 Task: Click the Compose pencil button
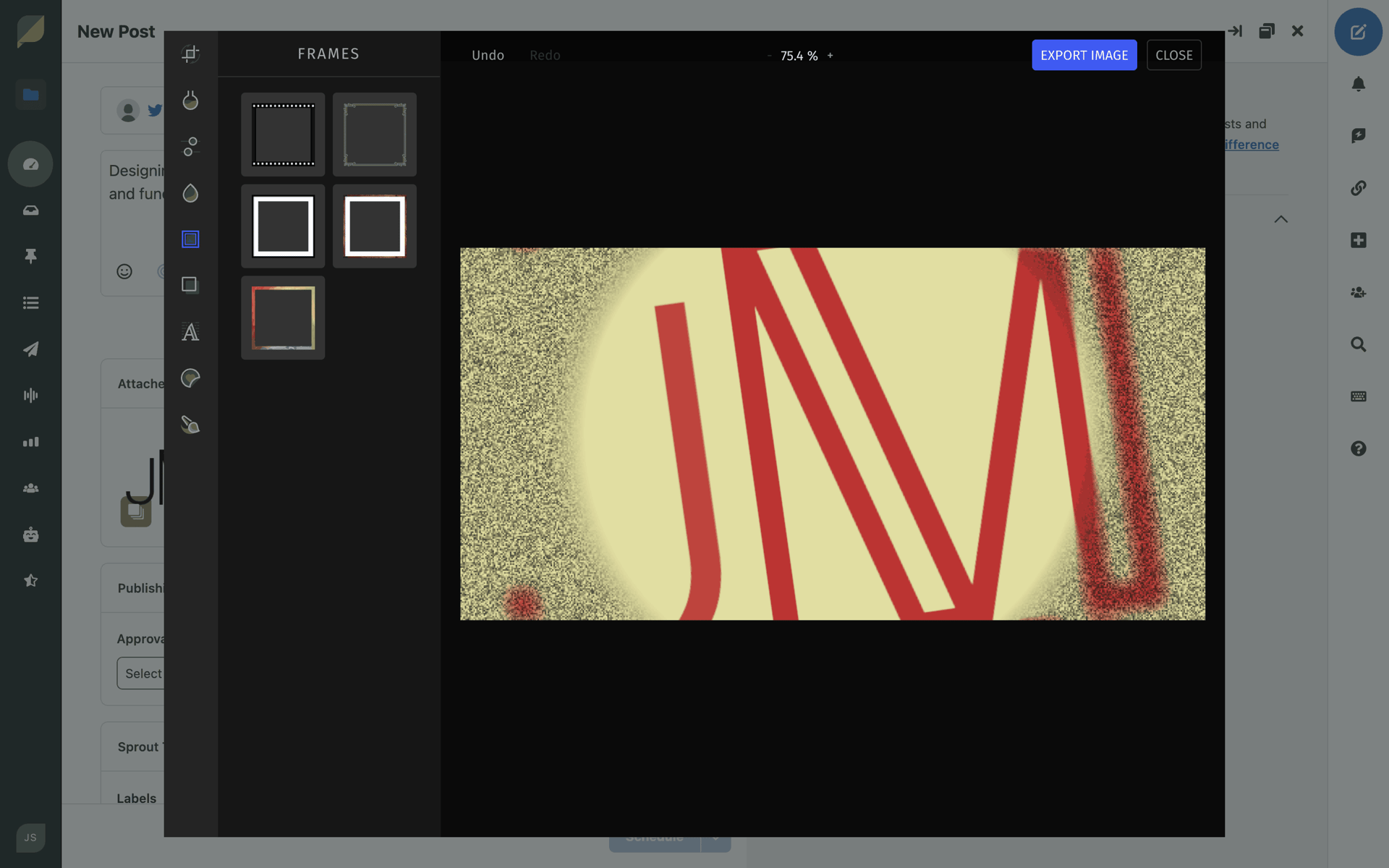(x=1358, y=32)
